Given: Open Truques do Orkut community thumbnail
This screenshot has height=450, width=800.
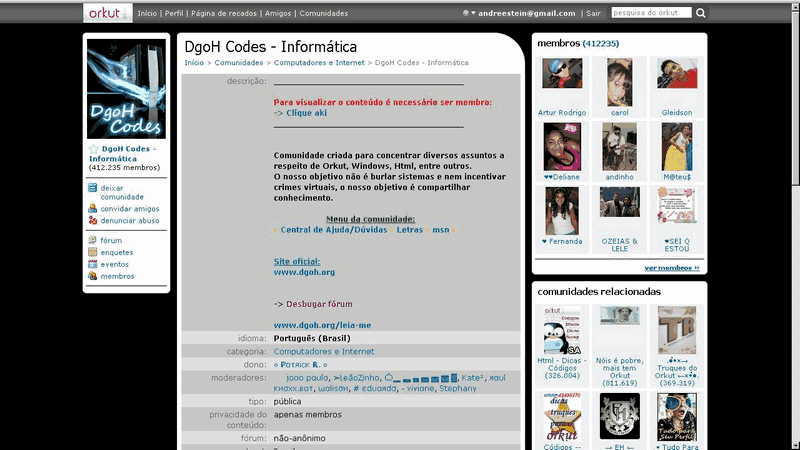Looking at the screenshot, I should pos(677,330).
